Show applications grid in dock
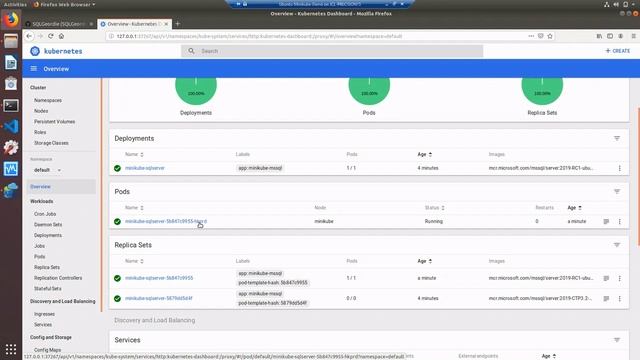This screenshot has width=640, height=360. [x=11, y=349]
